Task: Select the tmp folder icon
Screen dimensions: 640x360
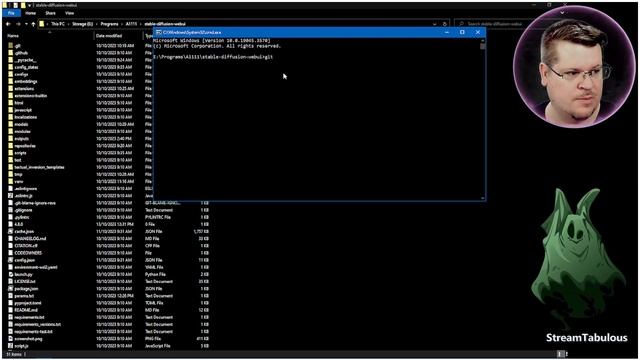Action: [x=11, y=174]
